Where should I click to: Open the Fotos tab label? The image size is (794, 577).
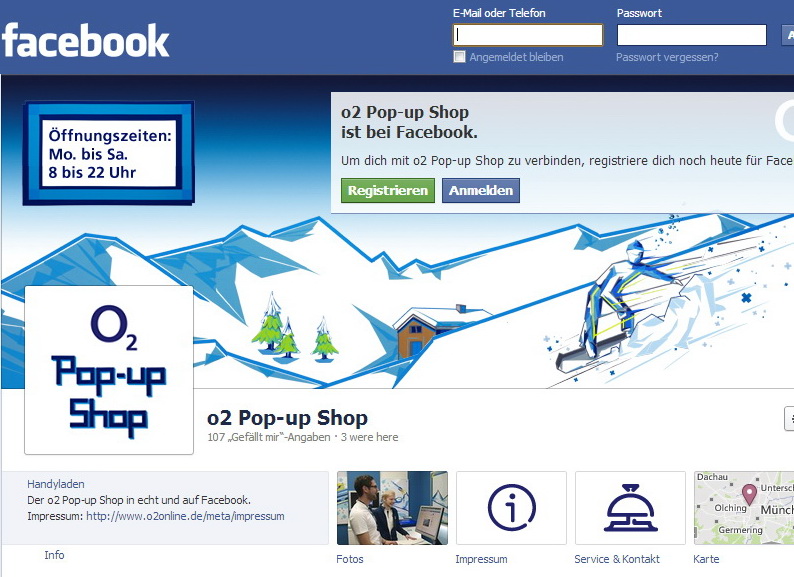coord(350,559)
